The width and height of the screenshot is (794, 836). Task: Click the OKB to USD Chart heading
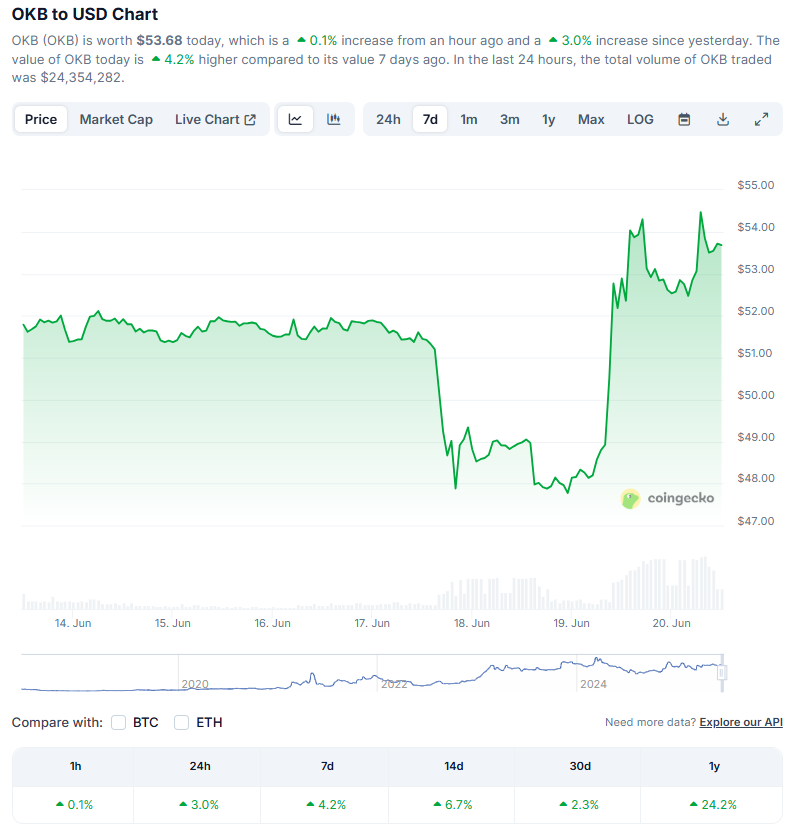(x=85, y=14)
